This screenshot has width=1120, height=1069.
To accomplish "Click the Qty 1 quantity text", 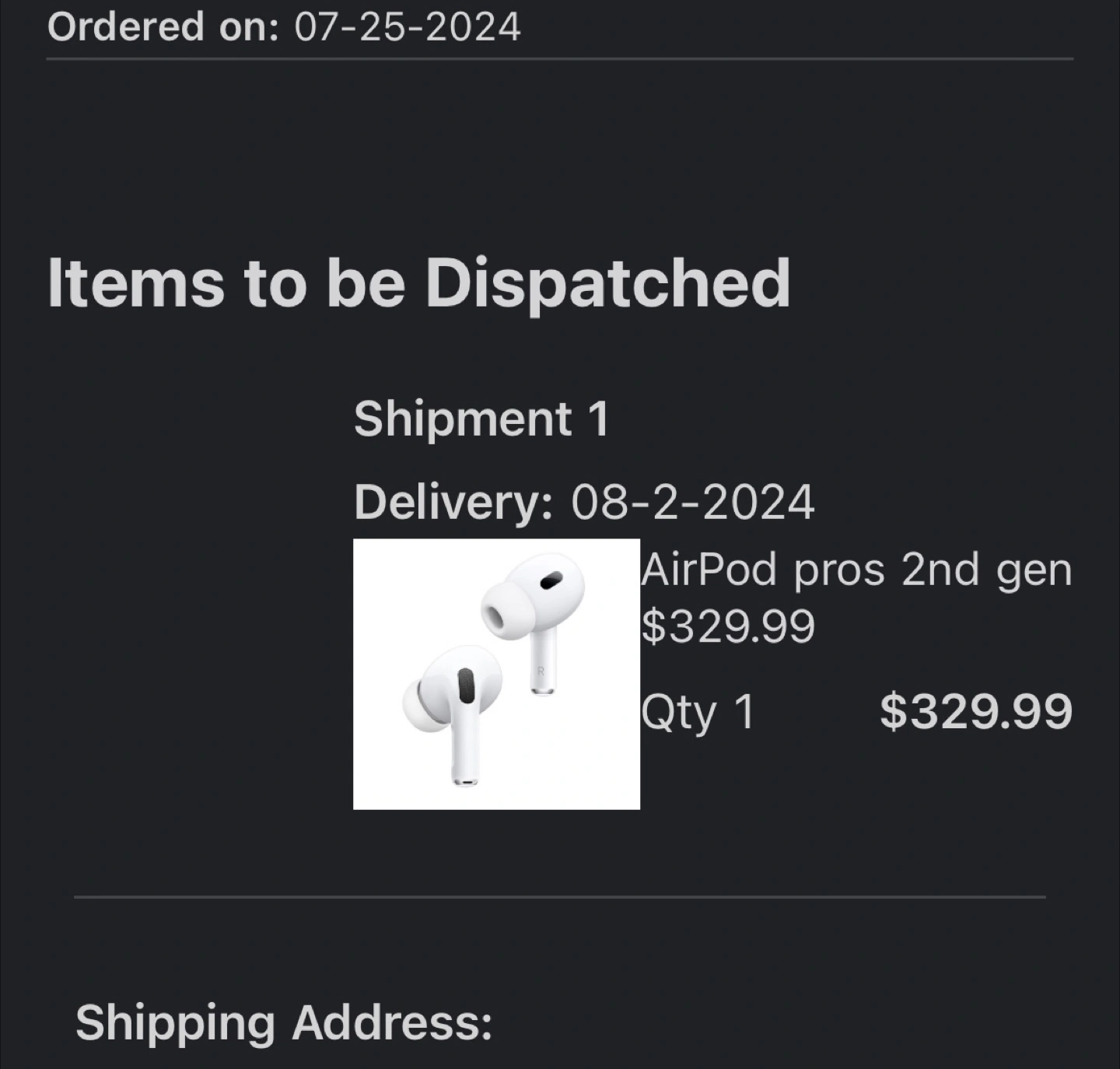I will pyautogui.click(x=698, y=712).
